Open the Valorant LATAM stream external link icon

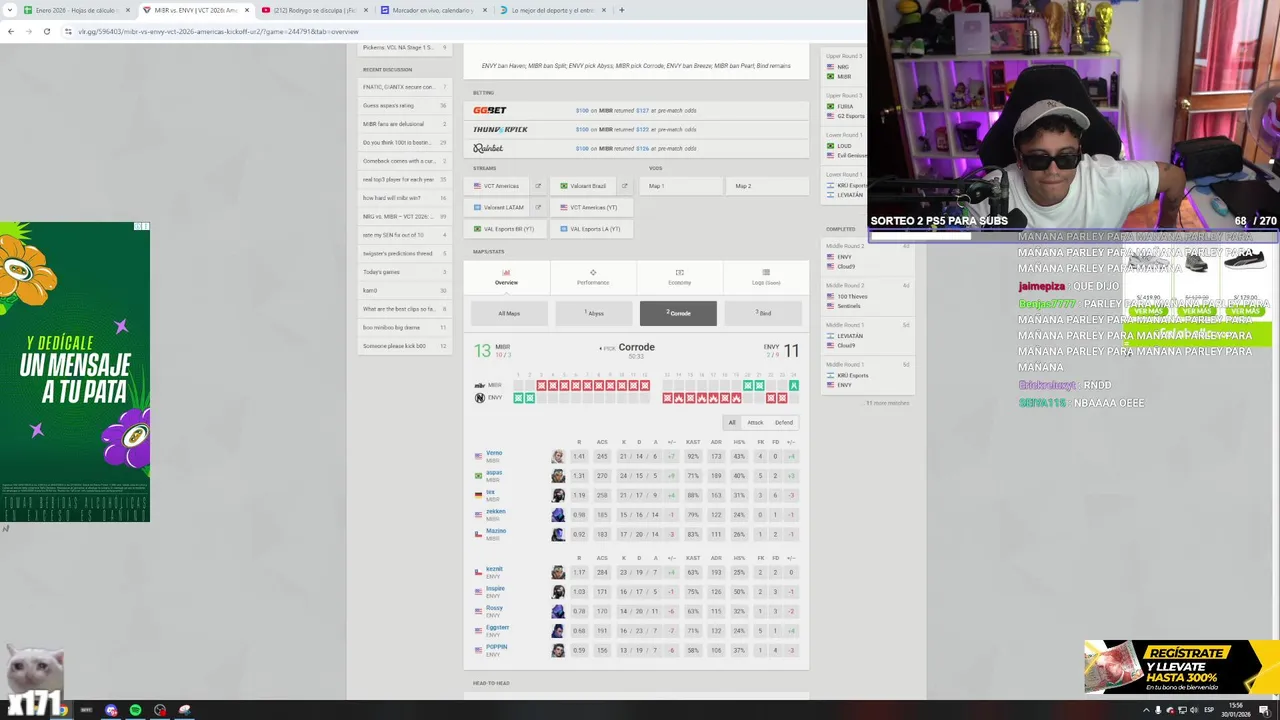538,207
